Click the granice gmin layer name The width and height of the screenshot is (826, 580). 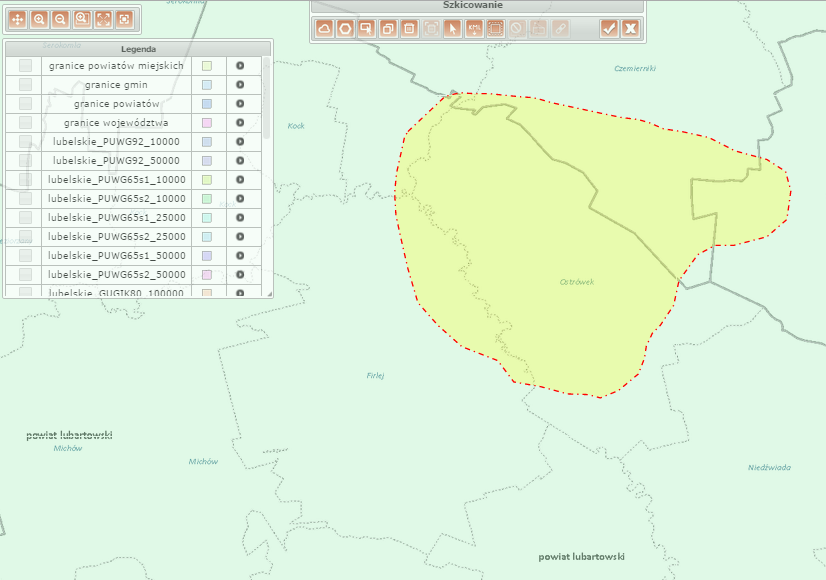click(116, 85)
